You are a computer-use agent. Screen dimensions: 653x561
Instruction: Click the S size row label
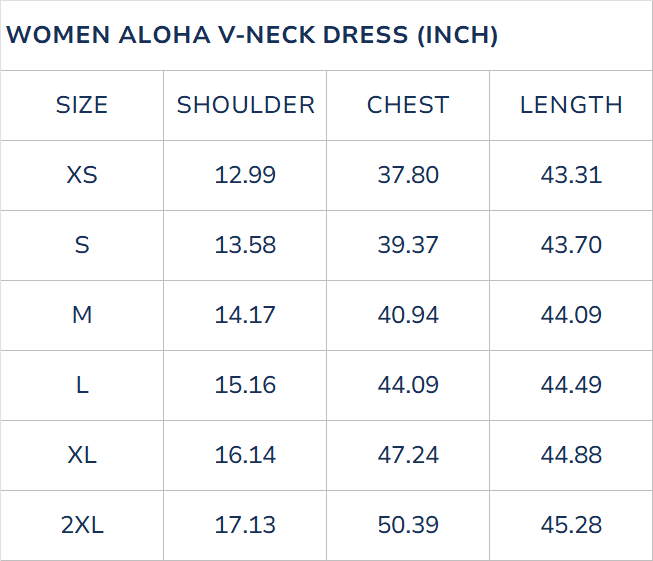(82, 245)
